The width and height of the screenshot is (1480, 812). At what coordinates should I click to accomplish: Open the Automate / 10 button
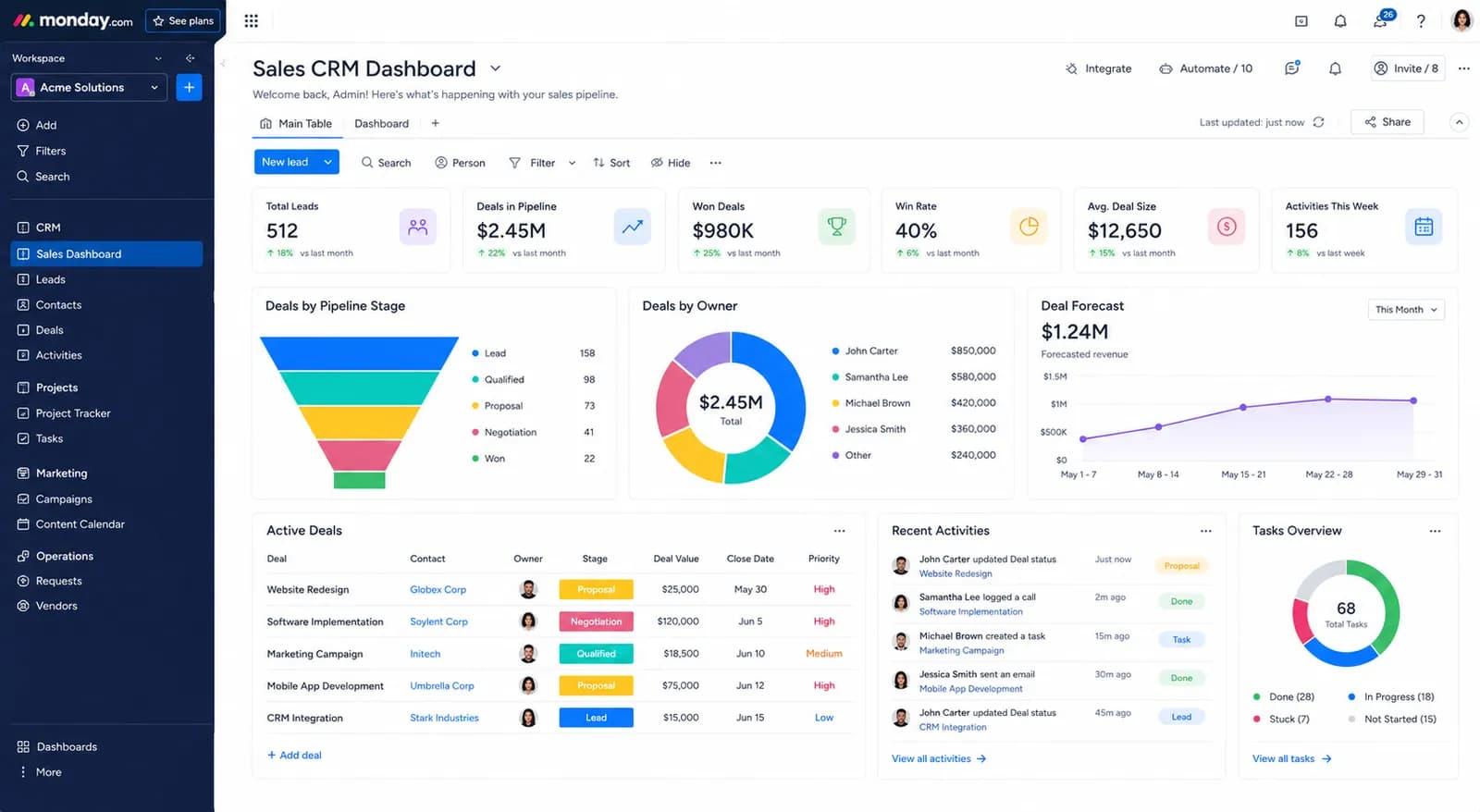[x=1205, y=68]
